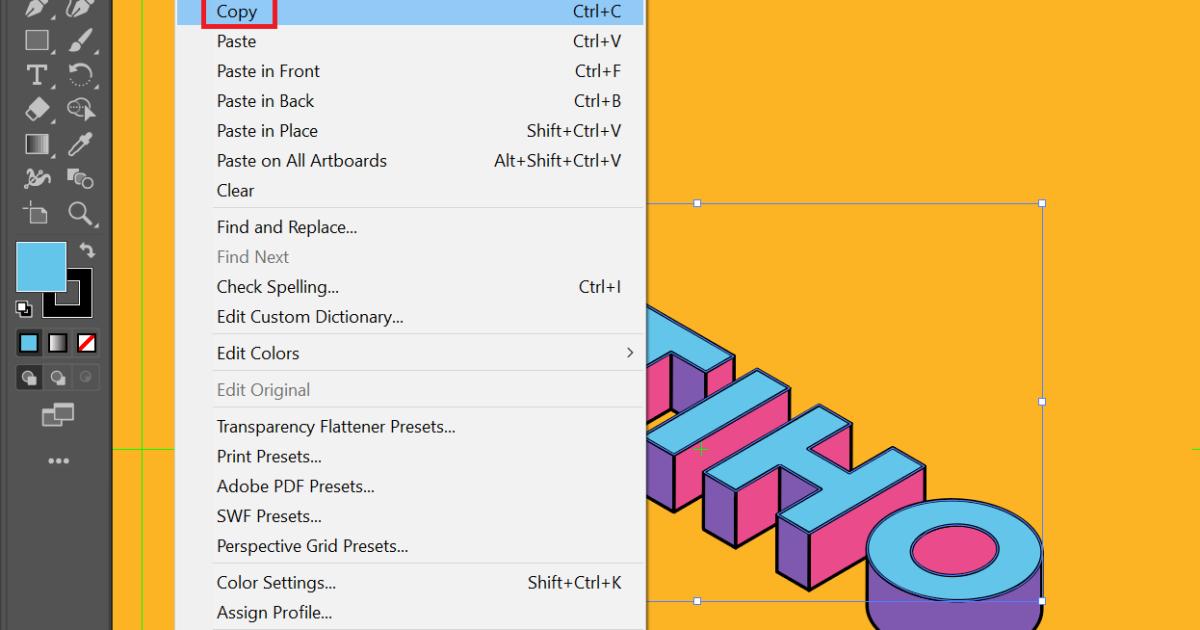Select the Artboard tool

37,213
